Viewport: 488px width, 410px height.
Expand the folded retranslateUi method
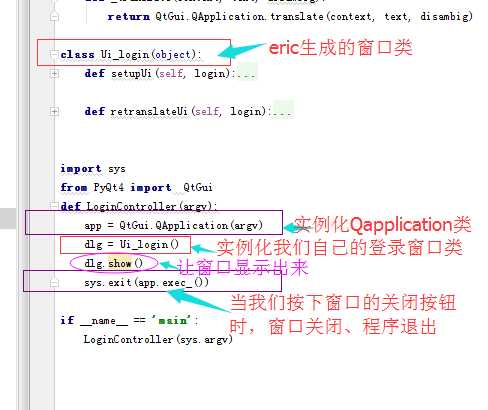pyautogui.click(x=54, y=111)
